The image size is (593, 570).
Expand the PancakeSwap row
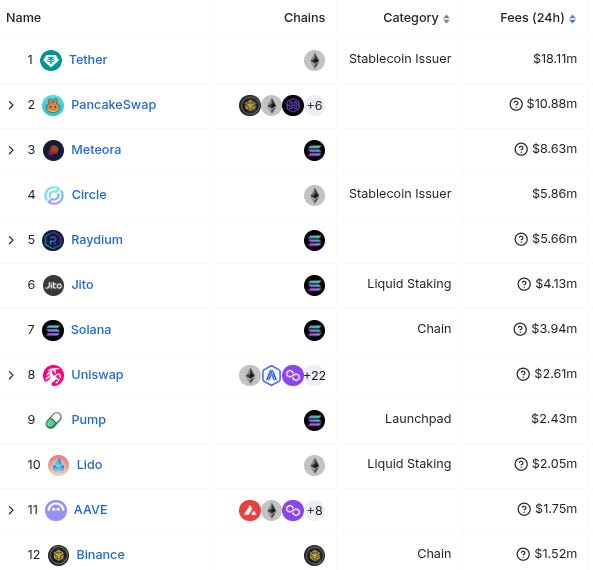11,105
